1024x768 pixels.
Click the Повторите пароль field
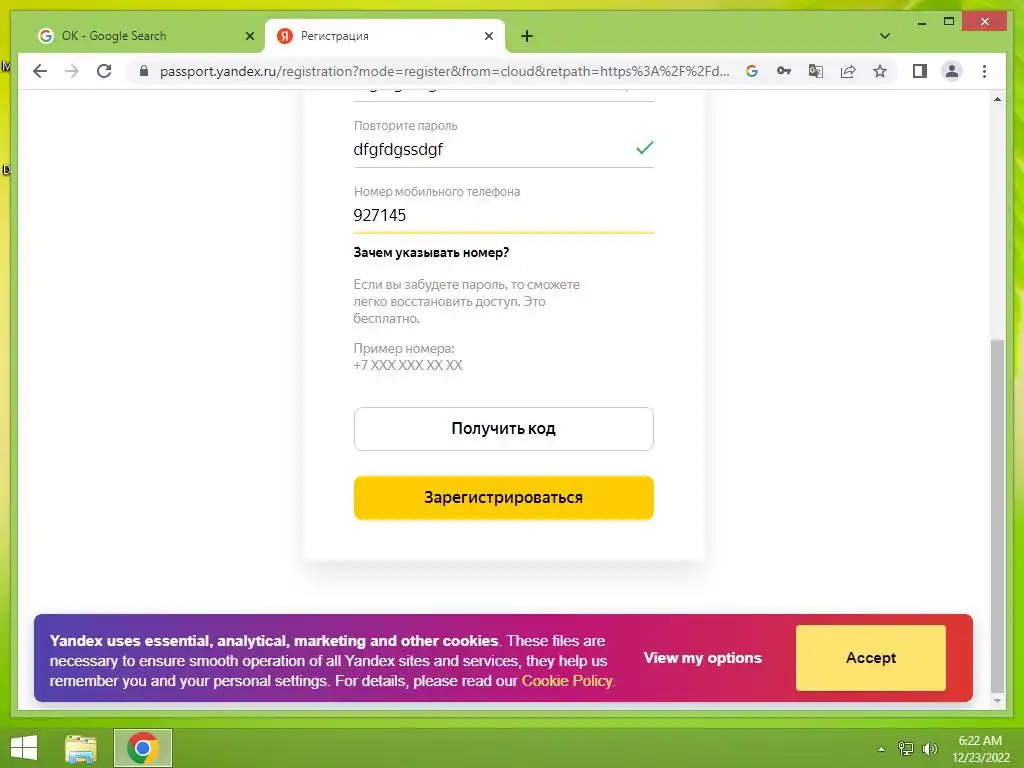pyautogui.click(x=504, y=150)
